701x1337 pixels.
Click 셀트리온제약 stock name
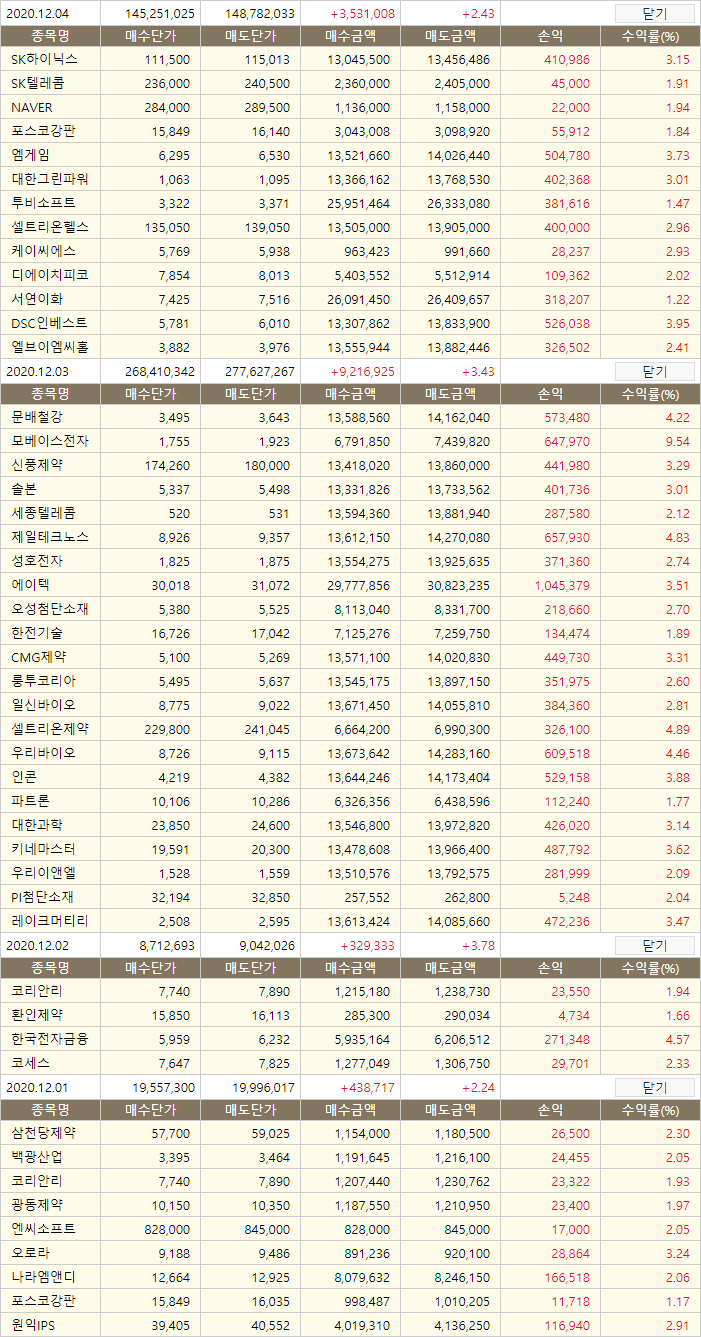49,729
